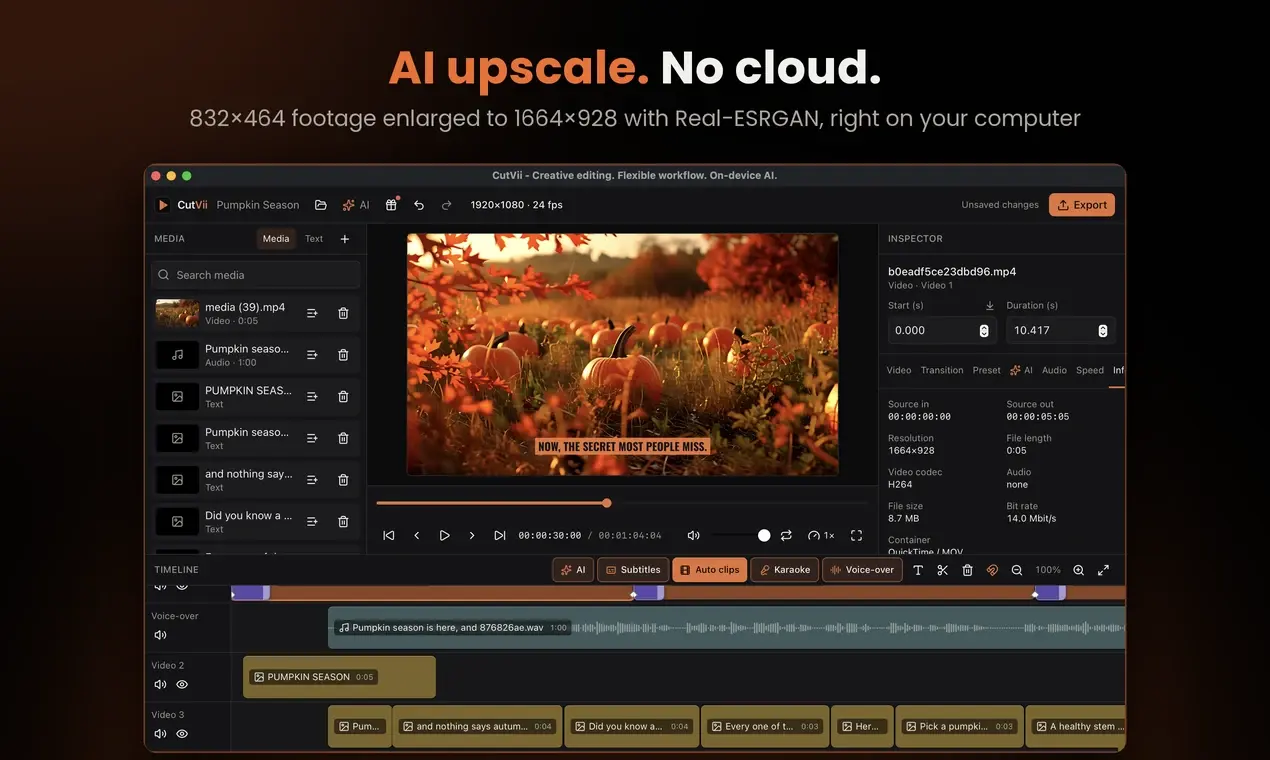Viewport: 1270px width, 760px height.
Task: Open the Speed tab in Inspector
Action: pos(1090,370)
